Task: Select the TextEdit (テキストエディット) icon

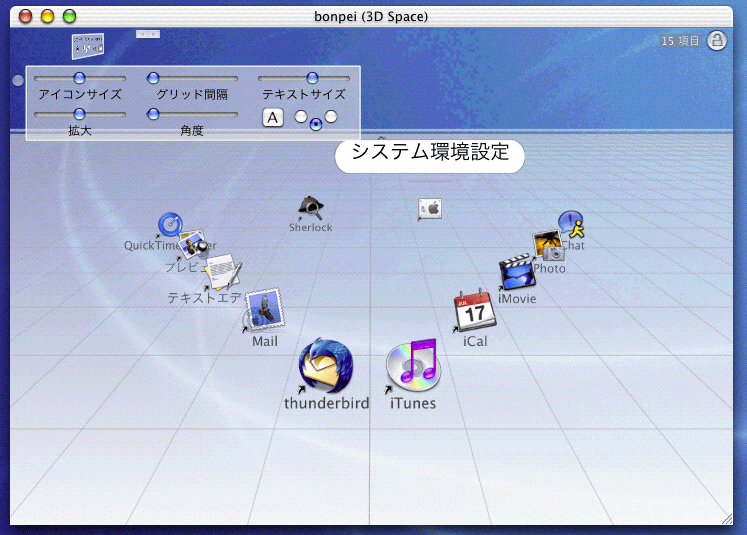Action: [223, 272]
